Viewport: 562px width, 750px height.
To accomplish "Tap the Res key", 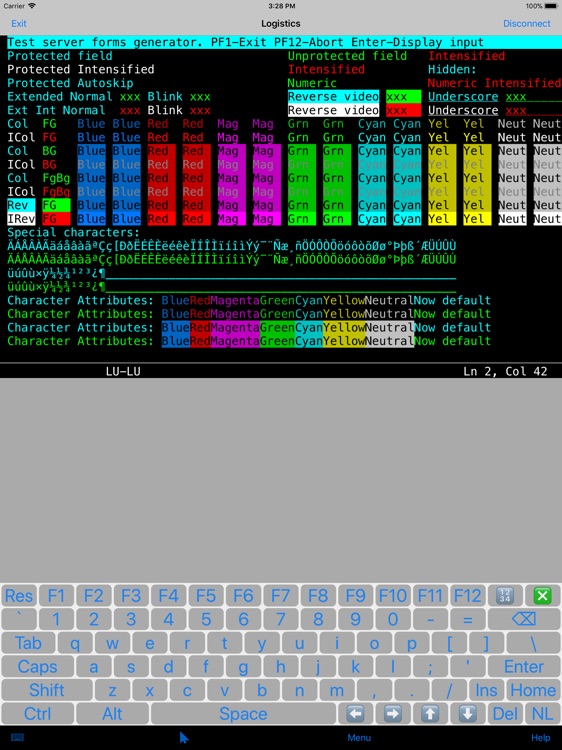I will click(x=19, y=596).
